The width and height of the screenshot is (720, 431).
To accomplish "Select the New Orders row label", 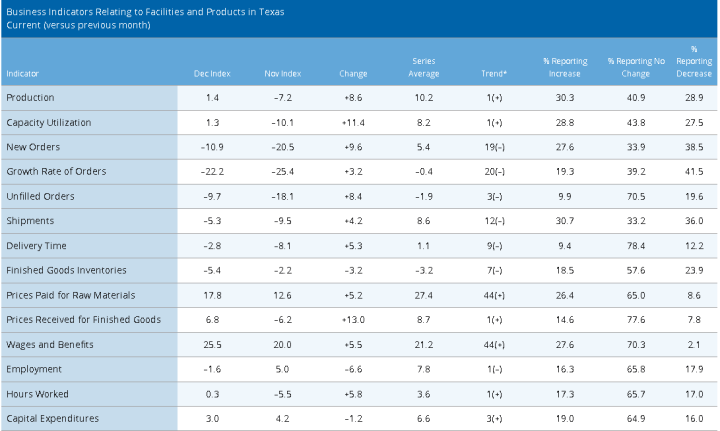I will coord(33,147).
